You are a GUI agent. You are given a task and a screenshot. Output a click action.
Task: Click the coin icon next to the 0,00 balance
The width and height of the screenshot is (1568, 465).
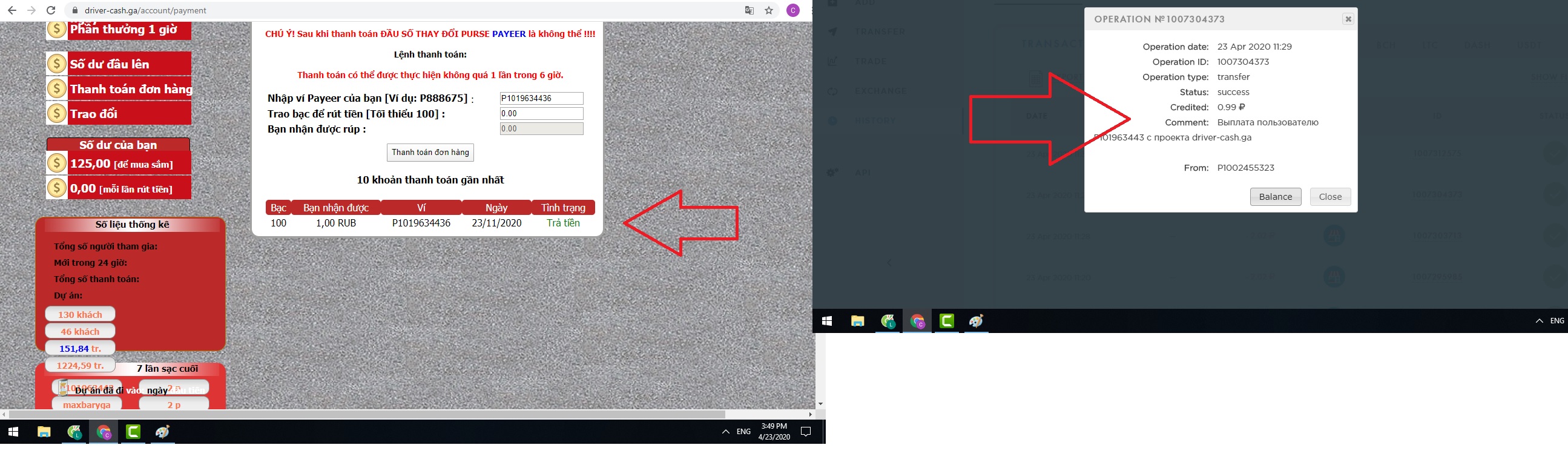click(57, 188)
